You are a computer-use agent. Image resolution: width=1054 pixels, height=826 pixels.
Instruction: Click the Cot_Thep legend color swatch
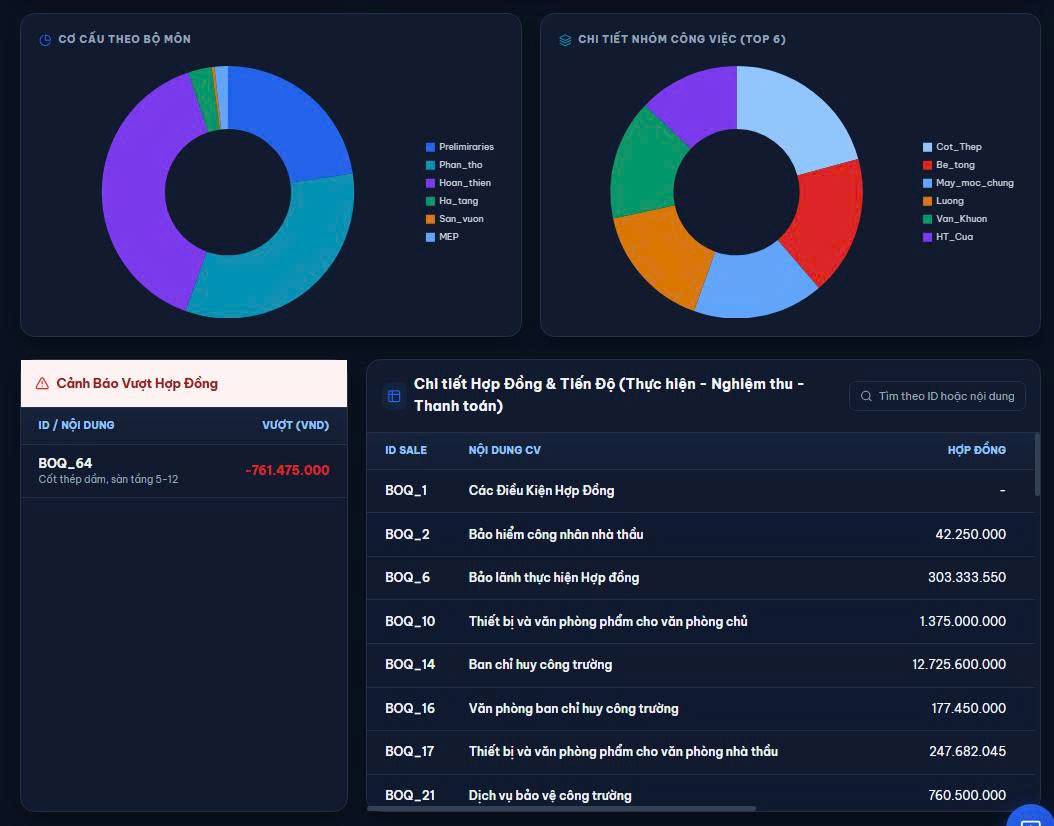click(x=928, y=147)
